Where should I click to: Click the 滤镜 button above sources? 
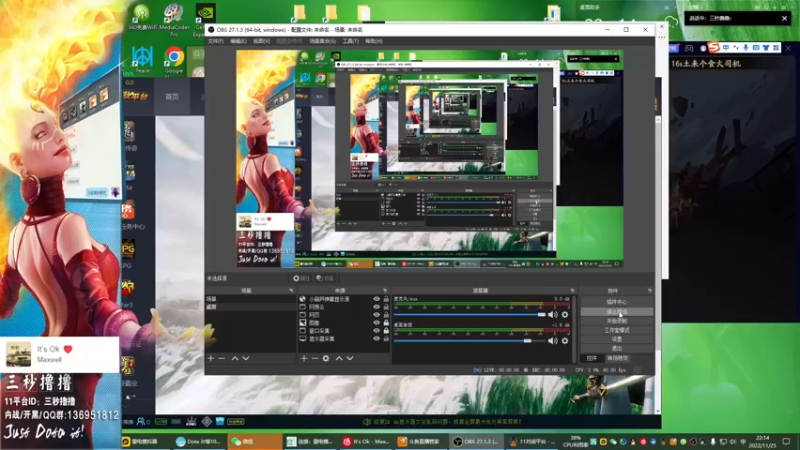click(324, 278)
